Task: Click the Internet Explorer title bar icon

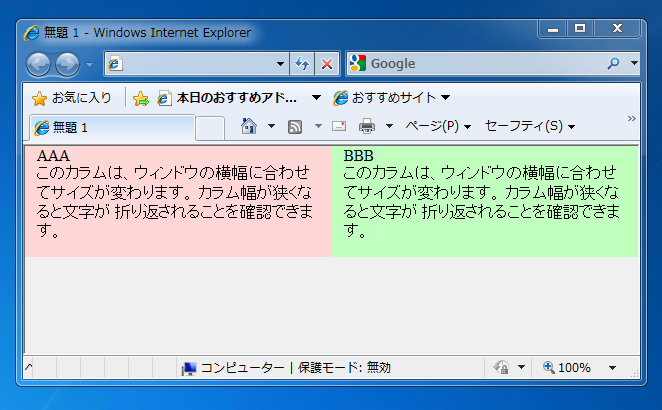Action: [32, 33]
